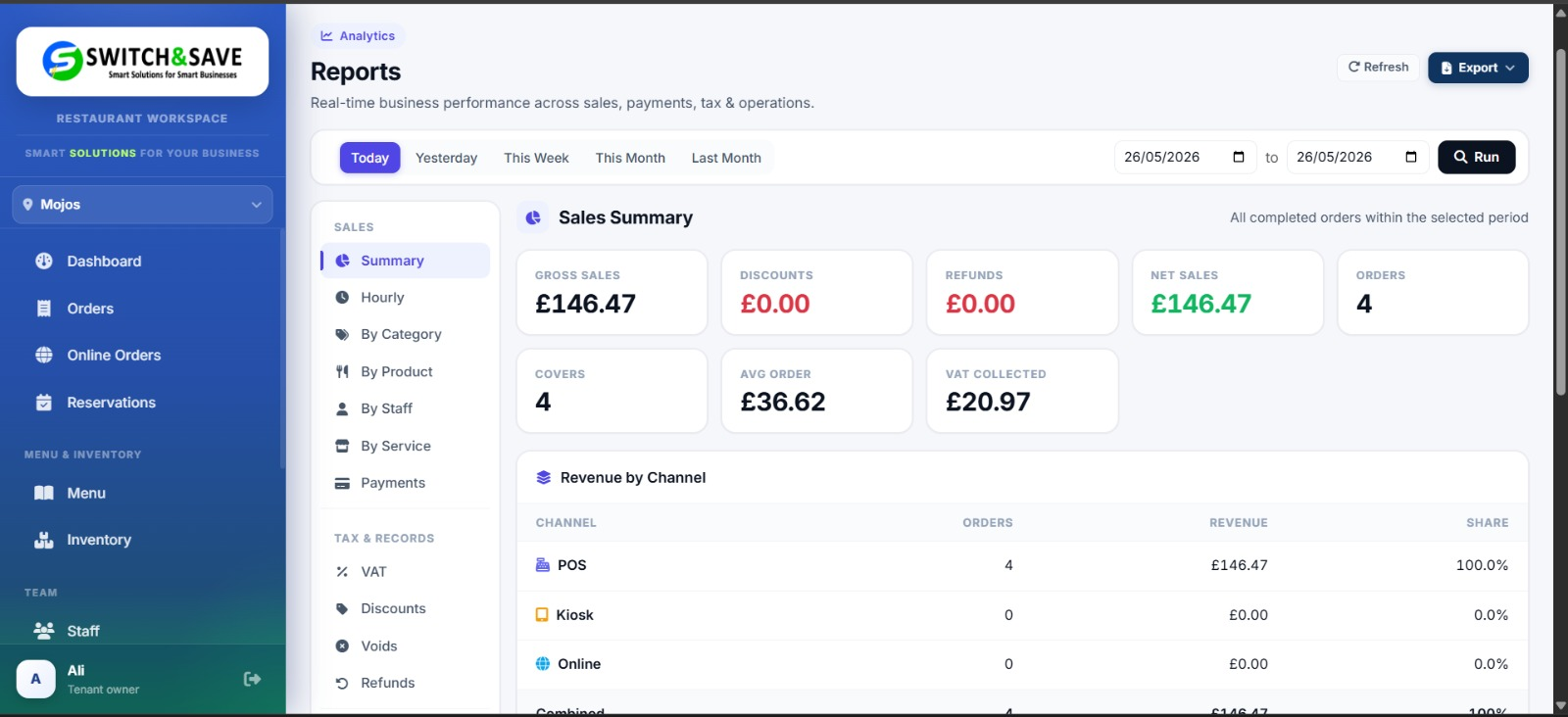Open the Voids report
Image resolution: width=1568 pixels, height=717 pixels.
(405, 645)
